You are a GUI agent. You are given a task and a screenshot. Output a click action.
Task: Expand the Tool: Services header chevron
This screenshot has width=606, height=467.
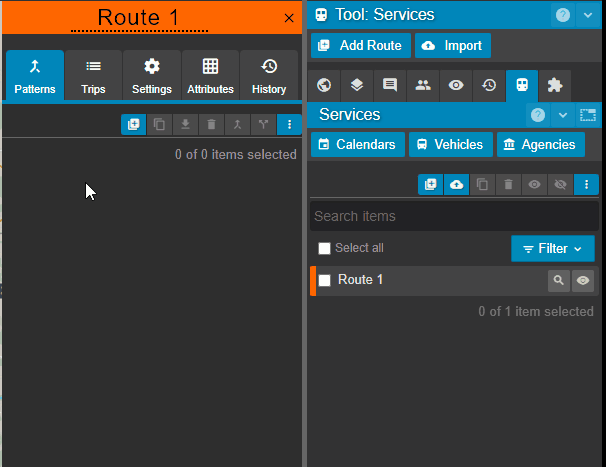587,15
